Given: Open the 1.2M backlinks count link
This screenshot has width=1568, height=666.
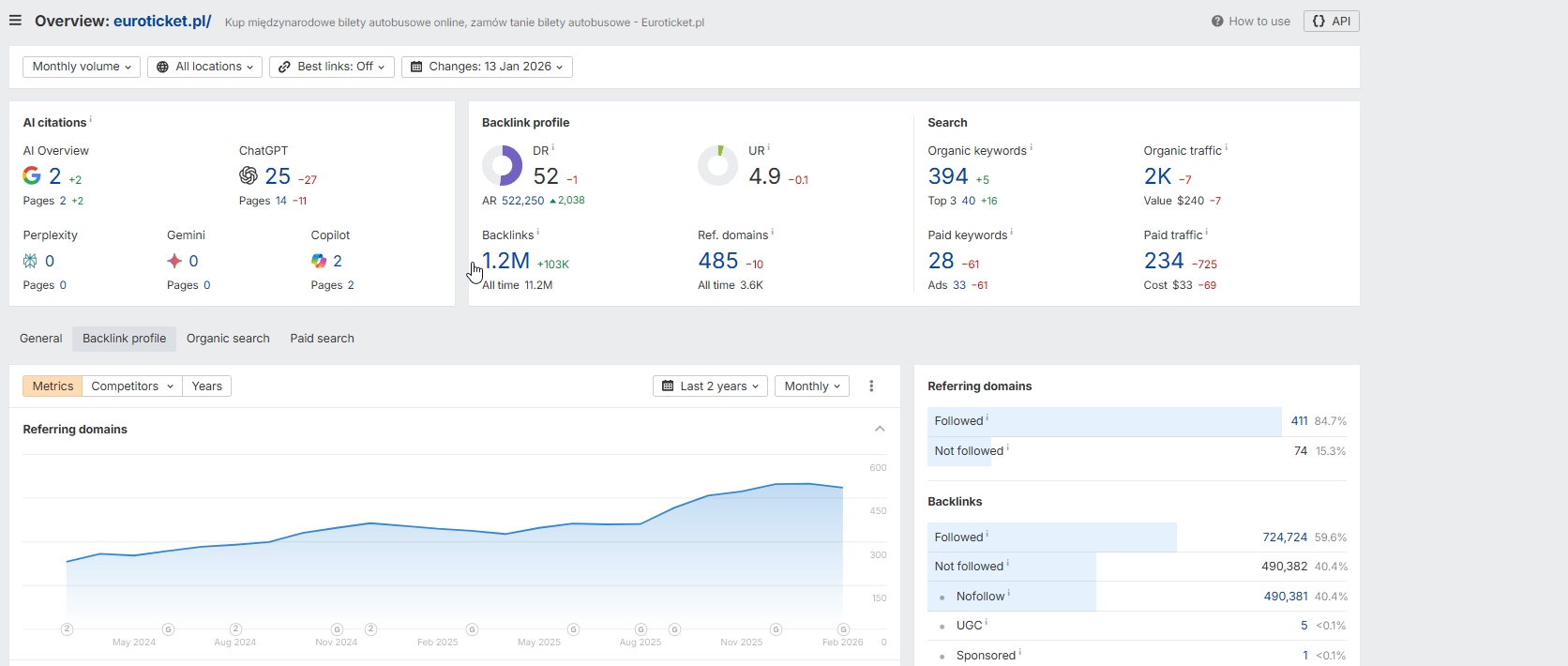Looking at the screenshot, I should click(x=506, y=261).
